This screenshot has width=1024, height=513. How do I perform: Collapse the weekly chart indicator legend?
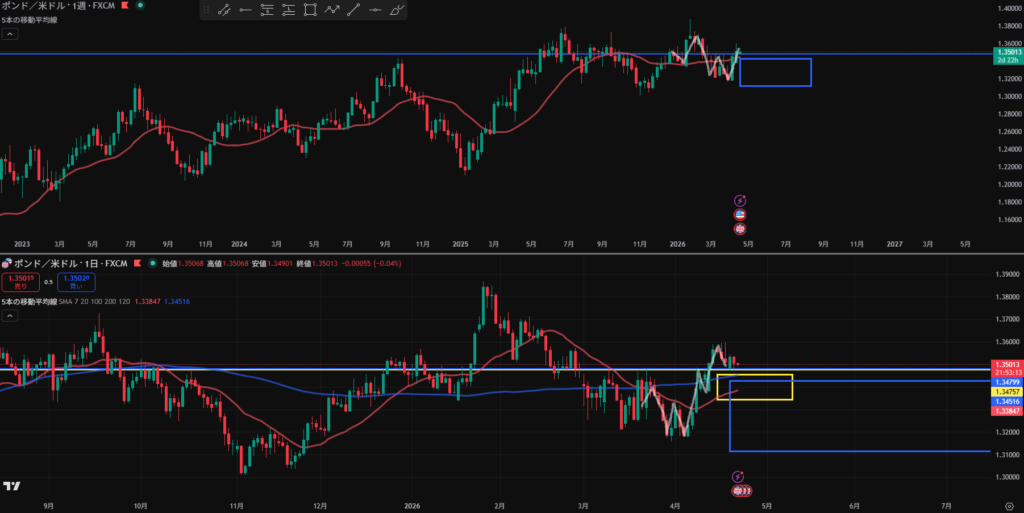10,34
